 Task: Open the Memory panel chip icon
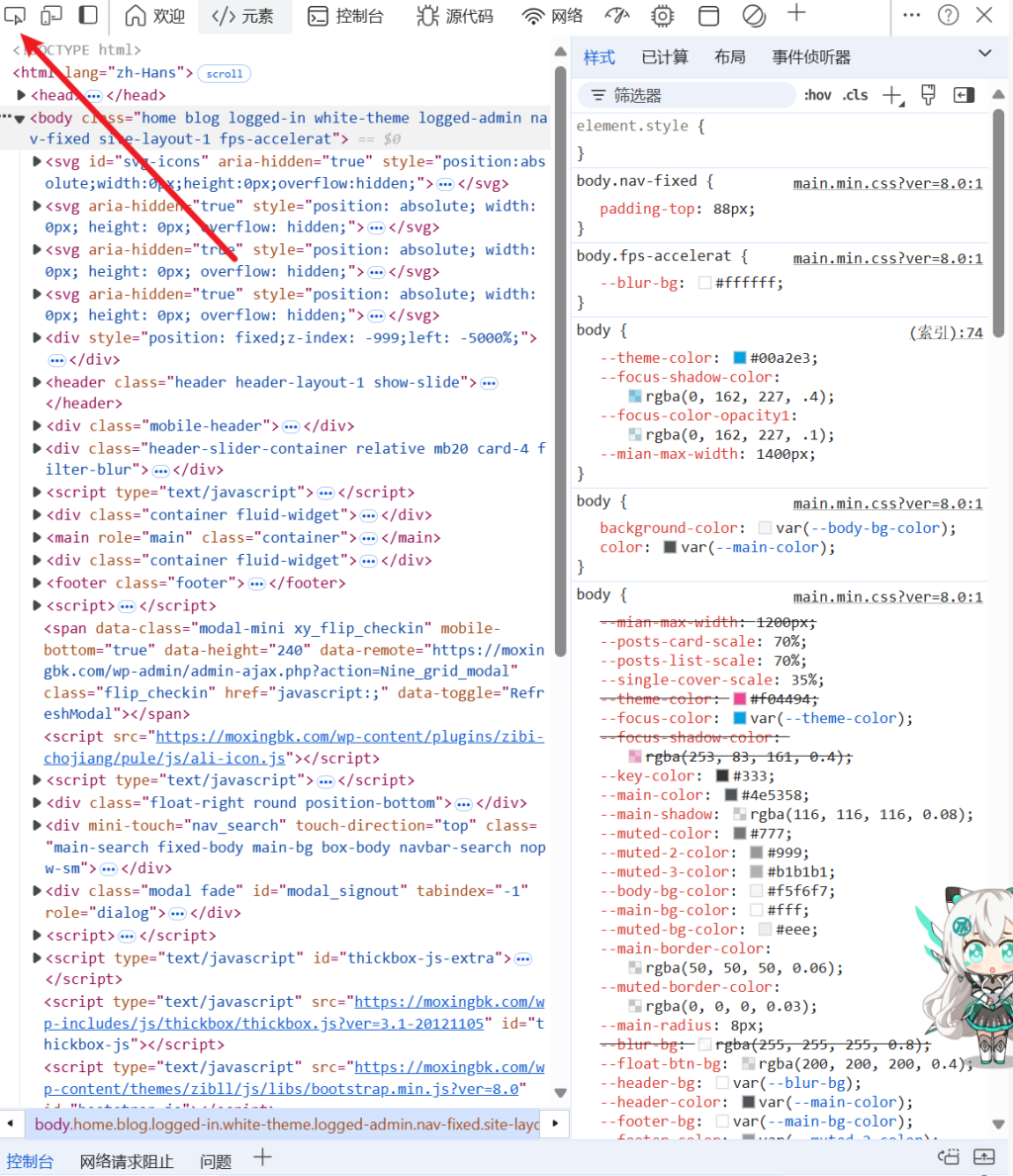[662, 16]
